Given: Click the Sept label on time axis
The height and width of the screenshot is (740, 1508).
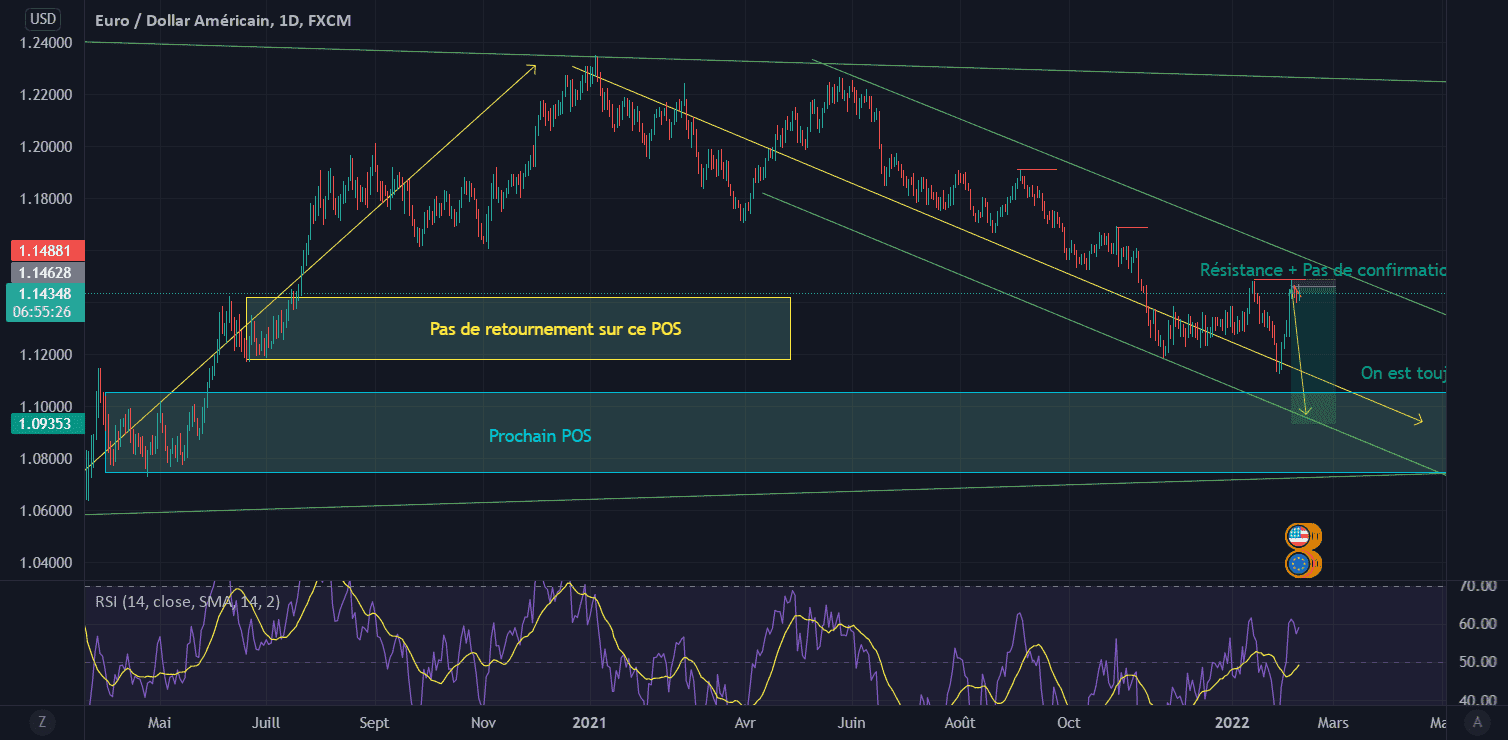Looking at the screenshot, I should click(x=374, y=722).
